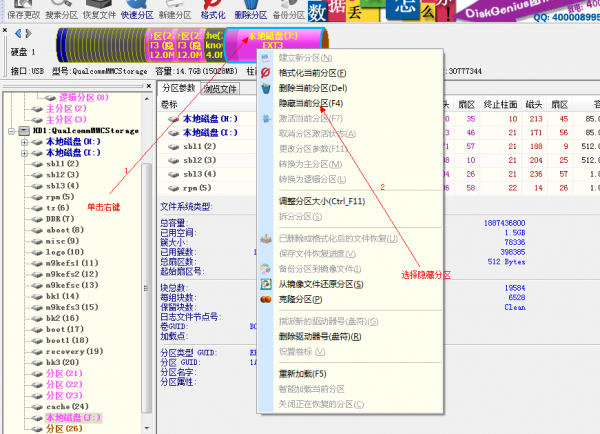
Task: Expand 本地磁盘(H:) in the left tree
Action: point(24,142)
